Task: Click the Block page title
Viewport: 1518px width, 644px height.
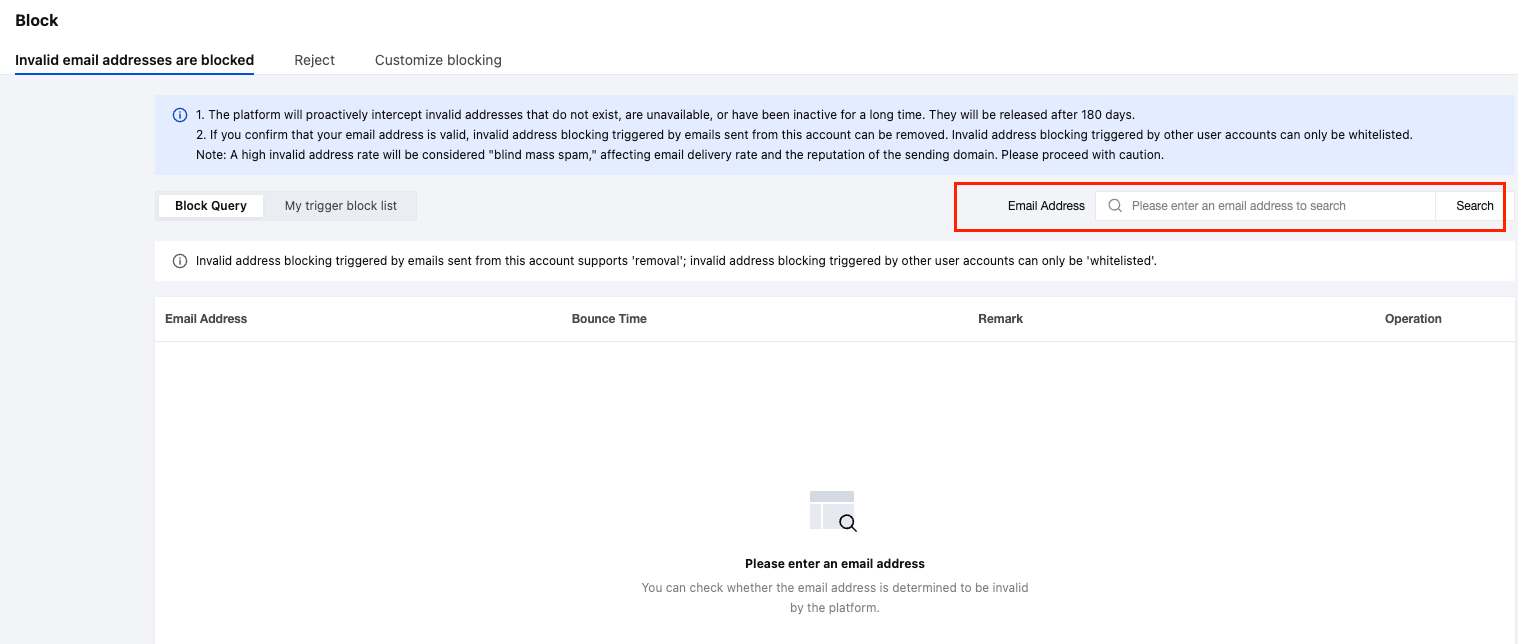Action: 37,21
